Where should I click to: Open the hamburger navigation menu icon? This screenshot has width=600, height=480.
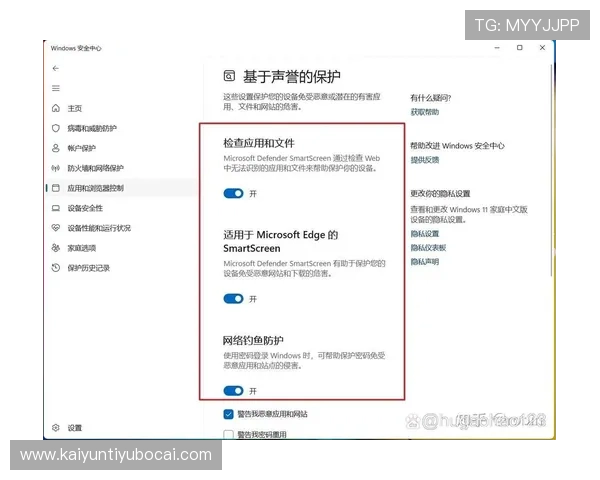coord(56,88)
